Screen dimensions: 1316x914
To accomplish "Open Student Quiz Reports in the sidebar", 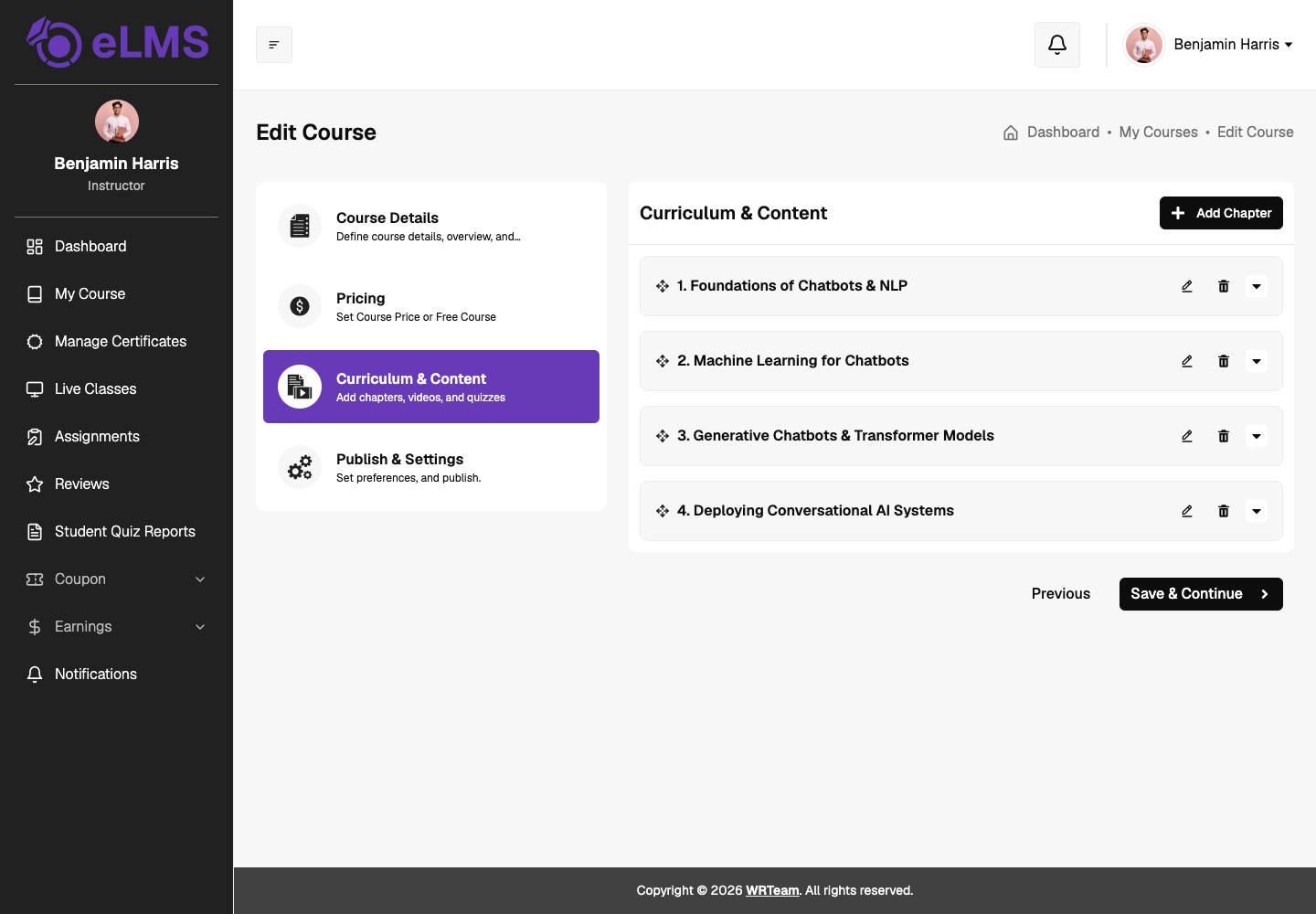I will point(117,532).
